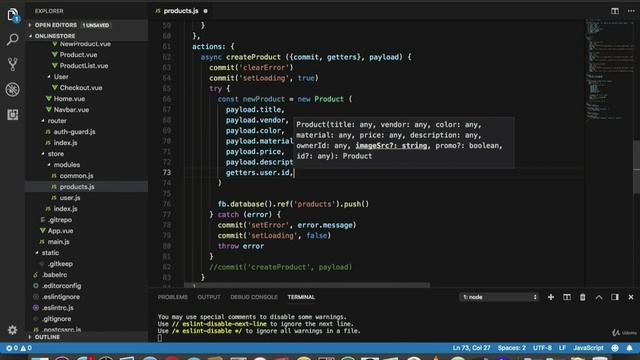The image size is (640, 360).
Task: Open Home.vue file
Action: pyautogui.click(x=69, y=99)
